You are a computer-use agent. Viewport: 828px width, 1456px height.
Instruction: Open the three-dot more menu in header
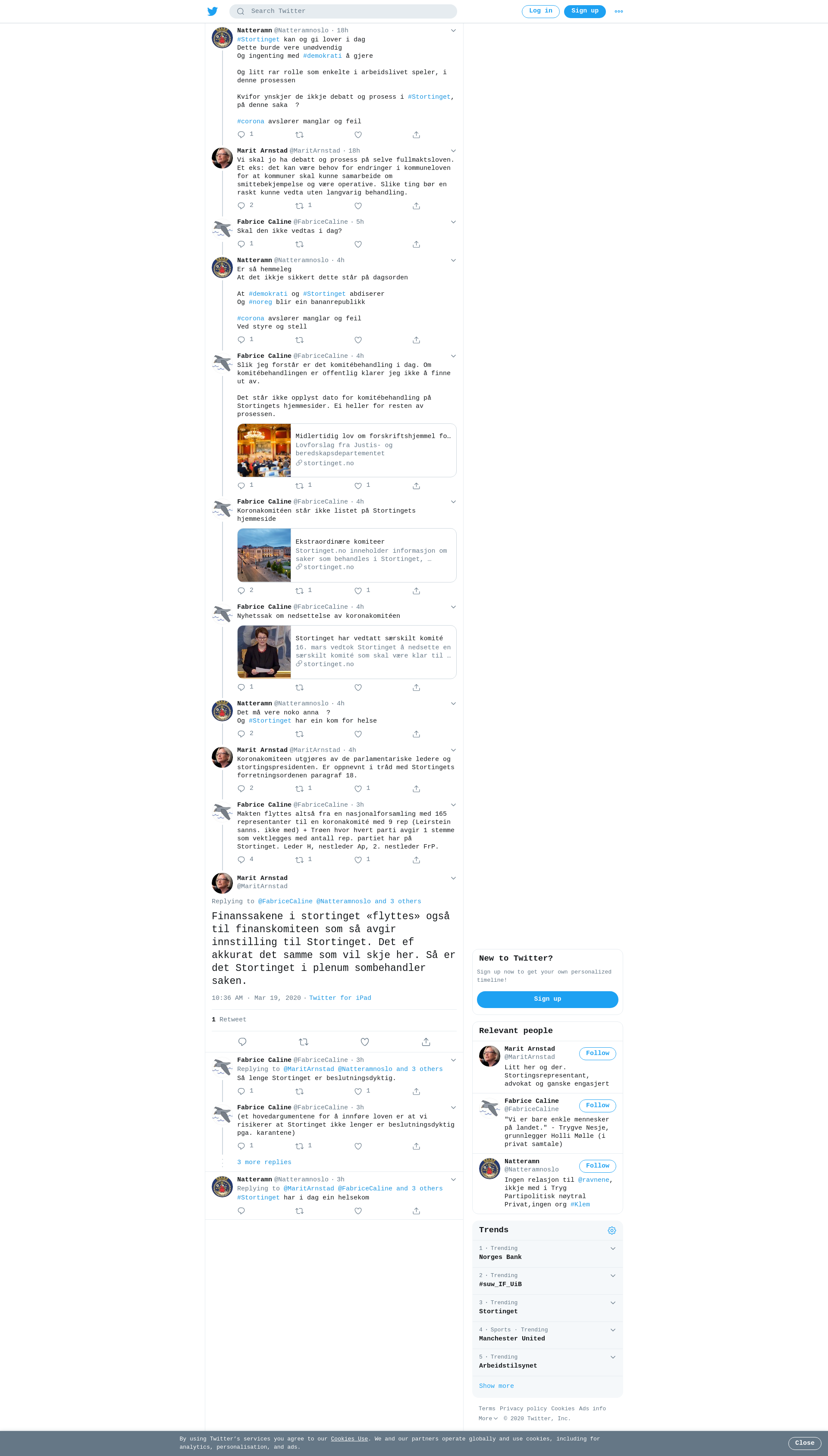click(619, 11)
